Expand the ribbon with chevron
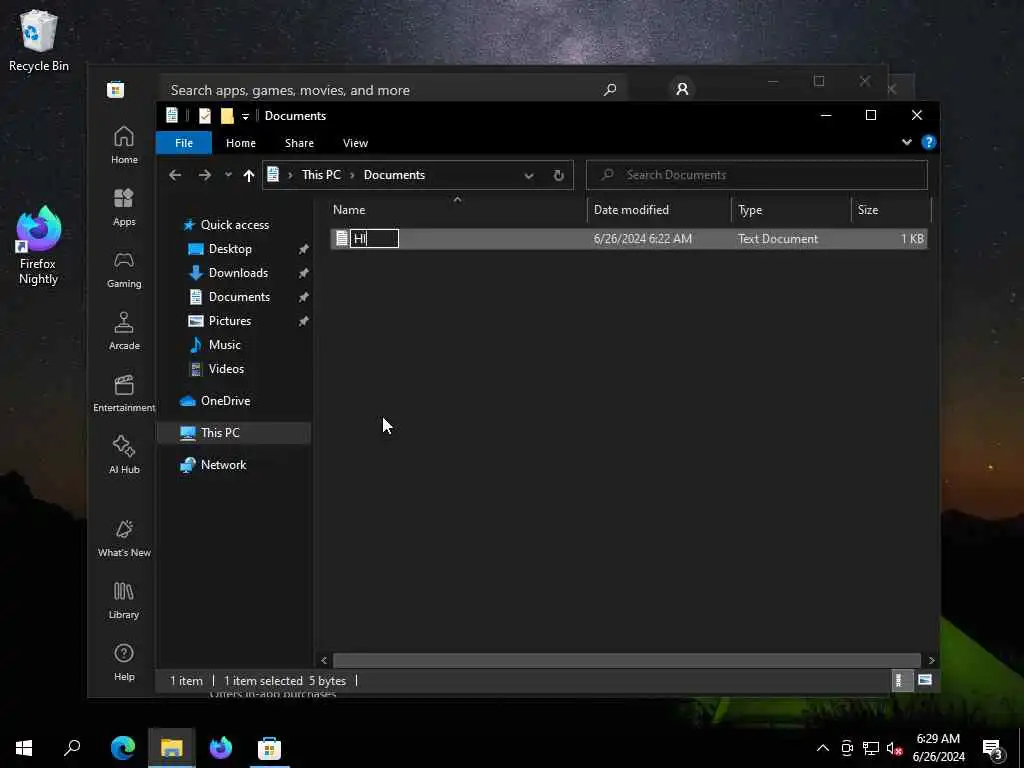The height and width of the screenshot is (768, 1024). tap(906, 142)
